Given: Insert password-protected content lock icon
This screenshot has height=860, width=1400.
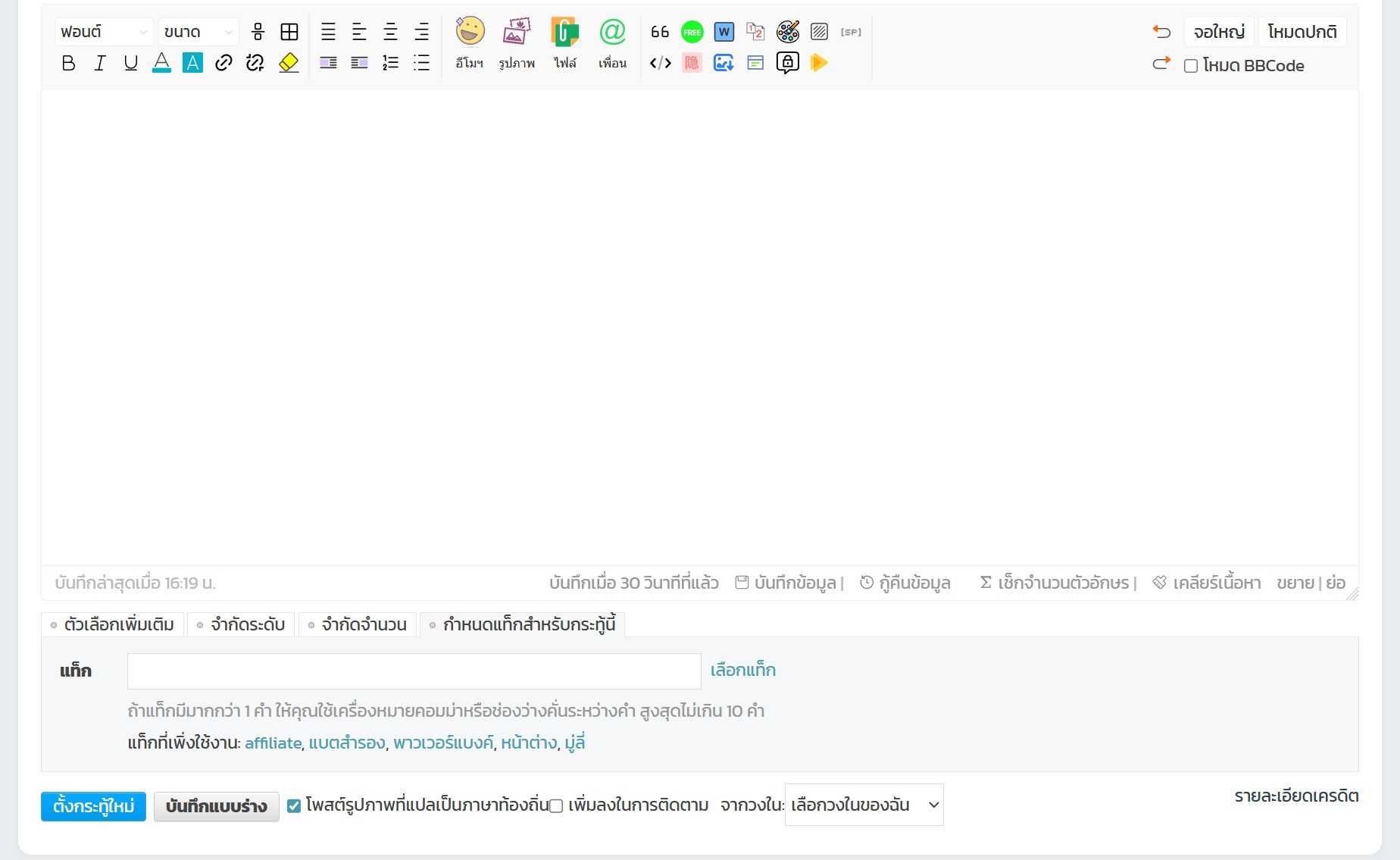Looking at the screenshot, I should tap(788, 63).
